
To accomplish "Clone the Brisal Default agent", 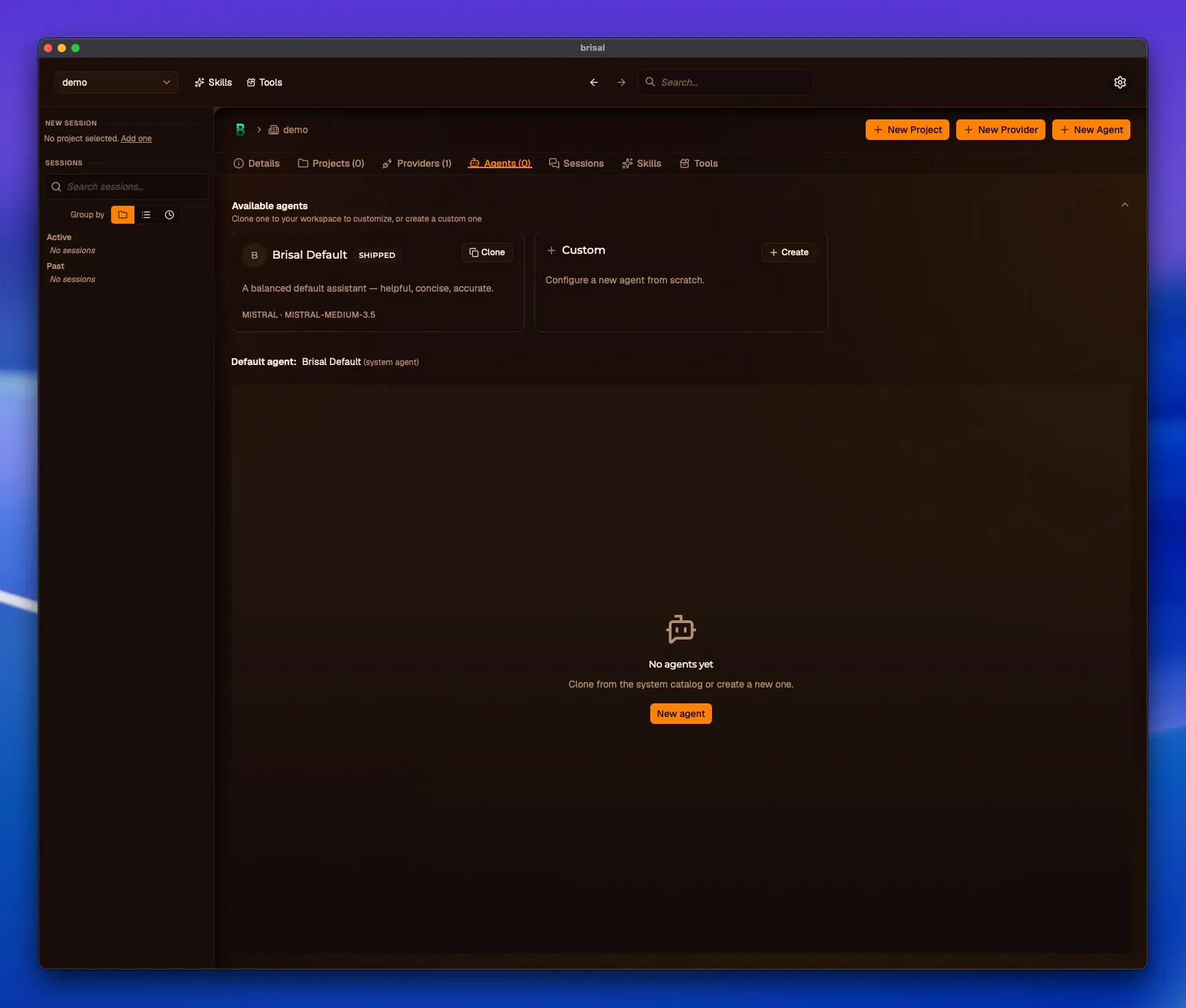I will 487,253.
